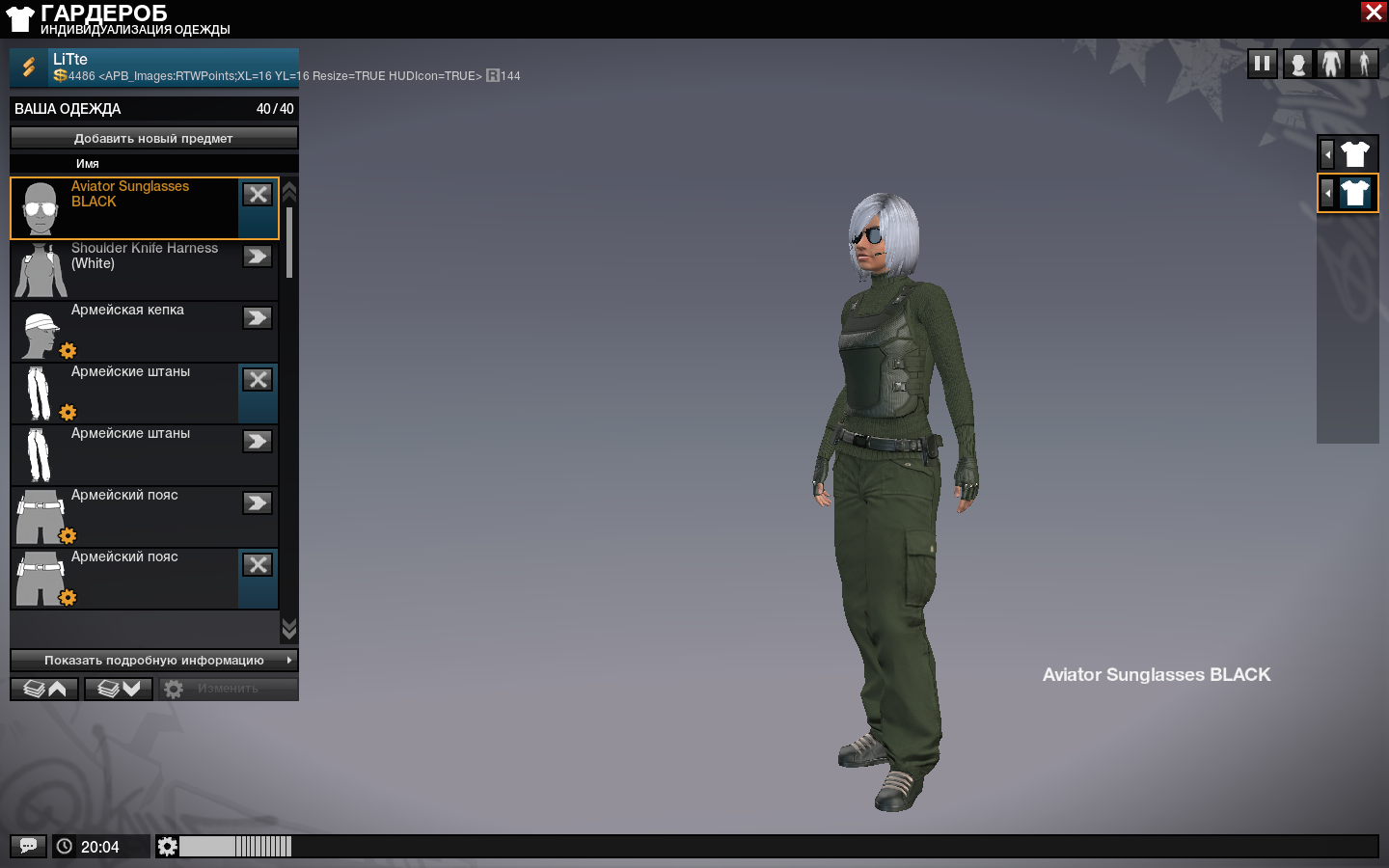This screenshot has height=868, width=1389.
Task: Expand Показать подробную информацию panel
Action: coord(154,661)
